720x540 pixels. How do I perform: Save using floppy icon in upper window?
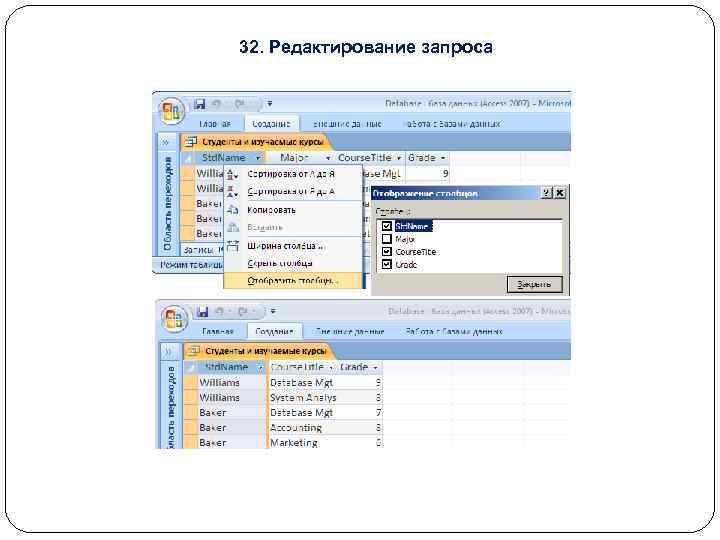[199, 104]
